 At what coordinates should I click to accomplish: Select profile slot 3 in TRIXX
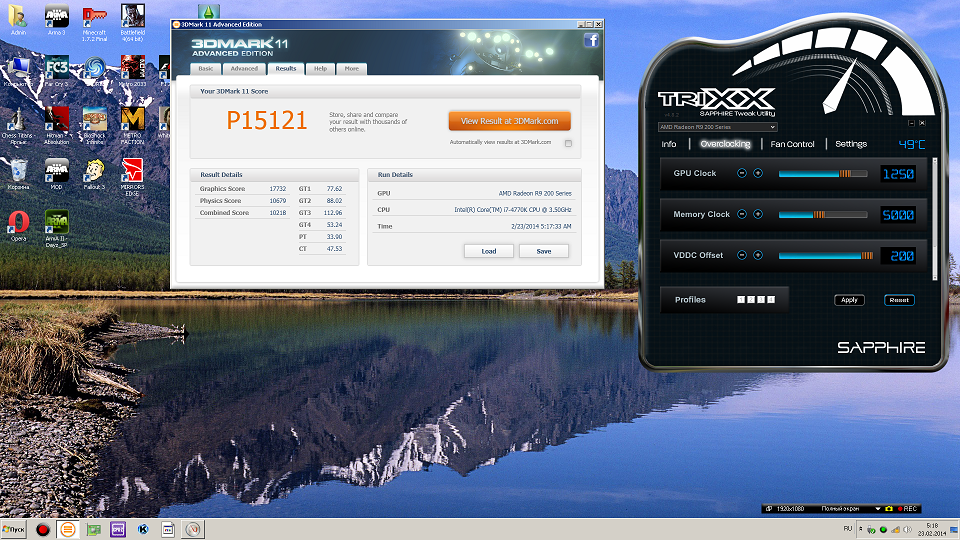pyautogui.click(x=761, y=299)
